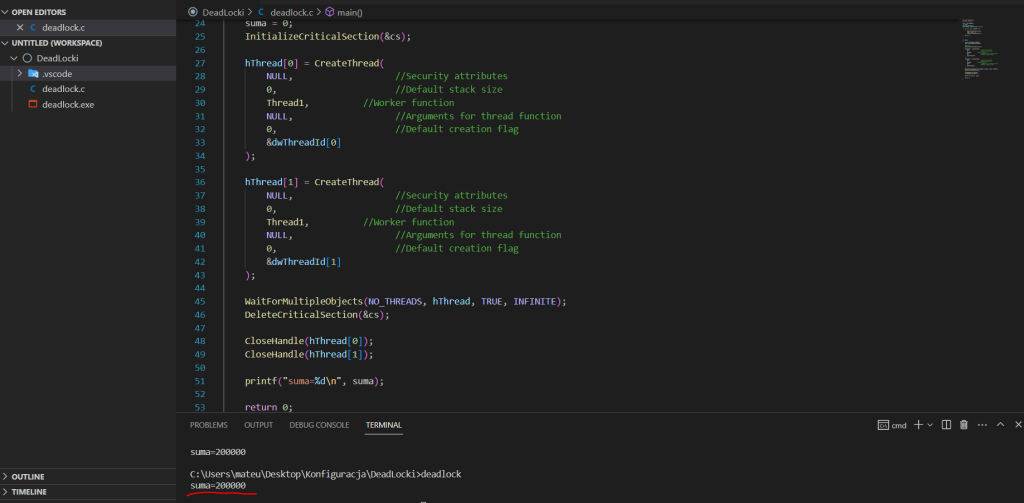1024x503 pixels.
Task: Kill the terminal using the trash icon
Action: pyautogui.click(x=964, y=425)
